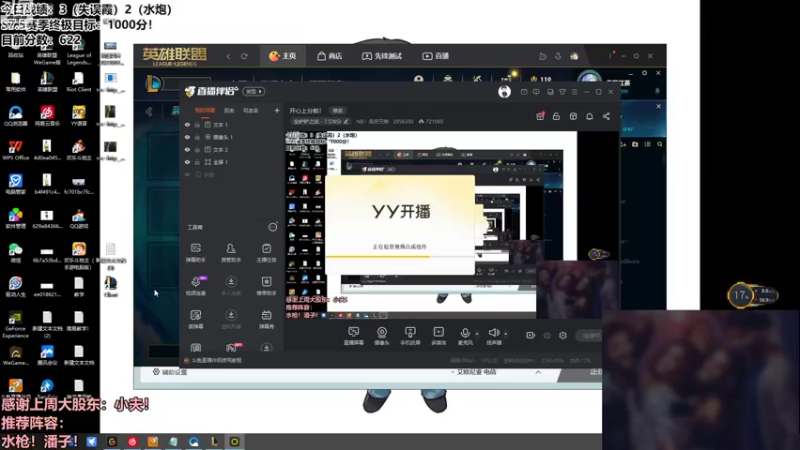
Task: Open streaming settings gear icon
Action: (x=563, y=335)
